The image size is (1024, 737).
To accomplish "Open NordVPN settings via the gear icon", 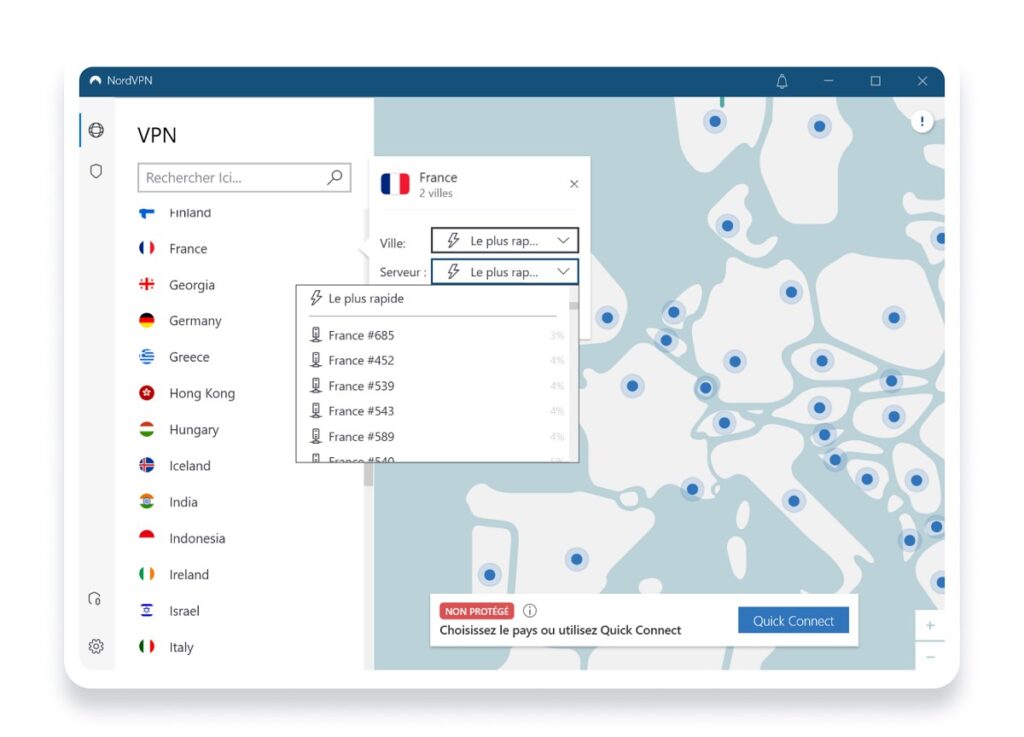I will coord(95,646).
